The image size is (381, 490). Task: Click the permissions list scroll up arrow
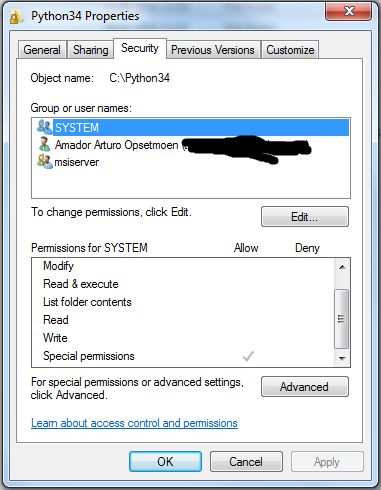(342, 267)
